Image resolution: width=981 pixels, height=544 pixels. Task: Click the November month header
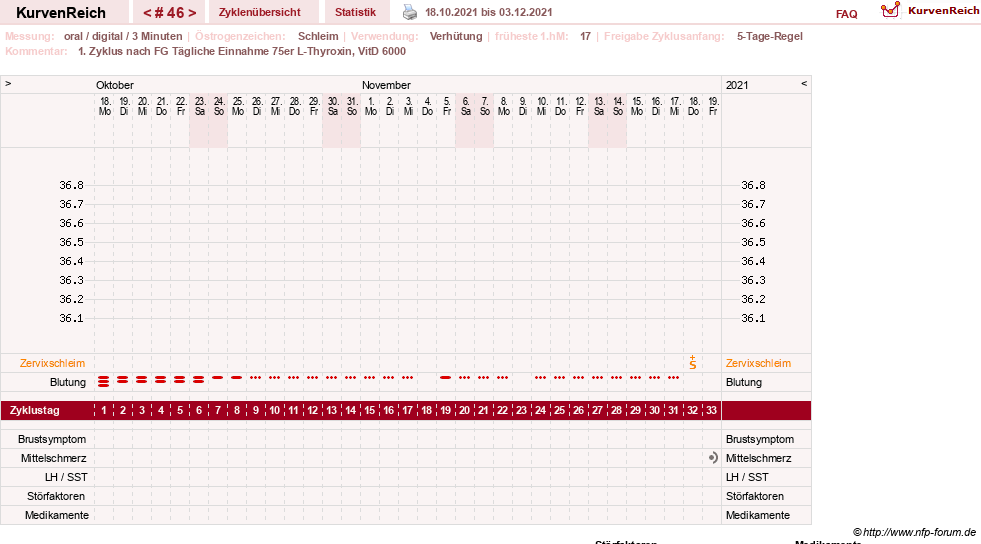[386, 85]
